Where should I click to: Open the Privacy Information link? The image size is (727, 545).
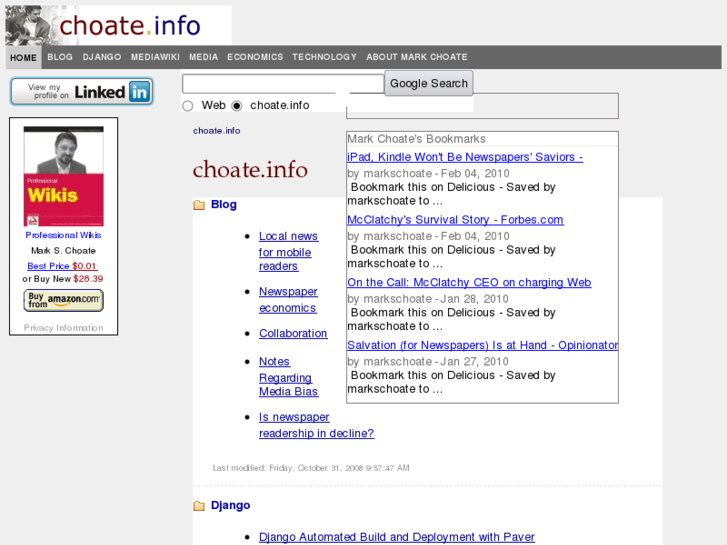(x=64, y=328)
